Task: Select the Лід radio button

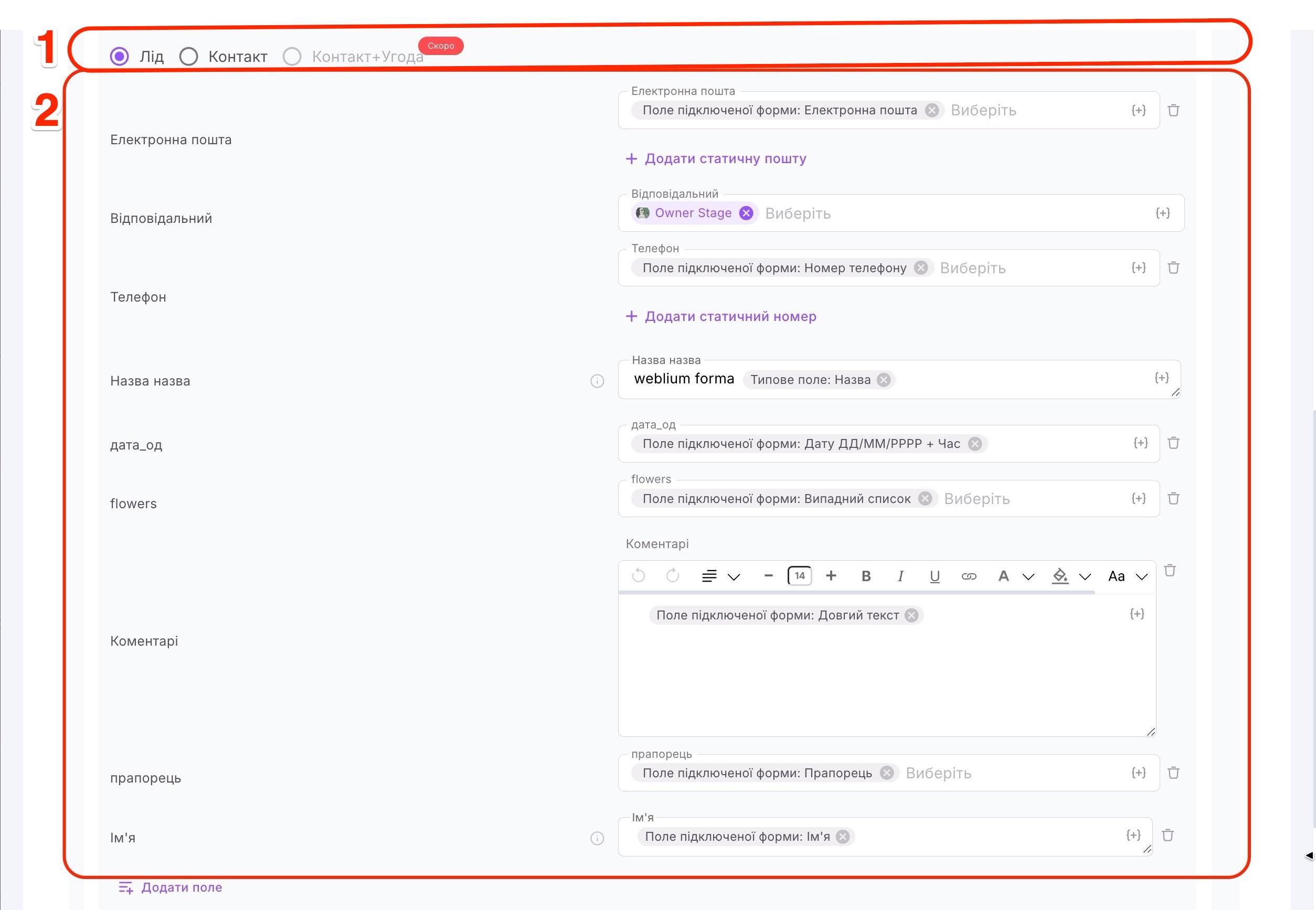Action: [x=119, y=57]
